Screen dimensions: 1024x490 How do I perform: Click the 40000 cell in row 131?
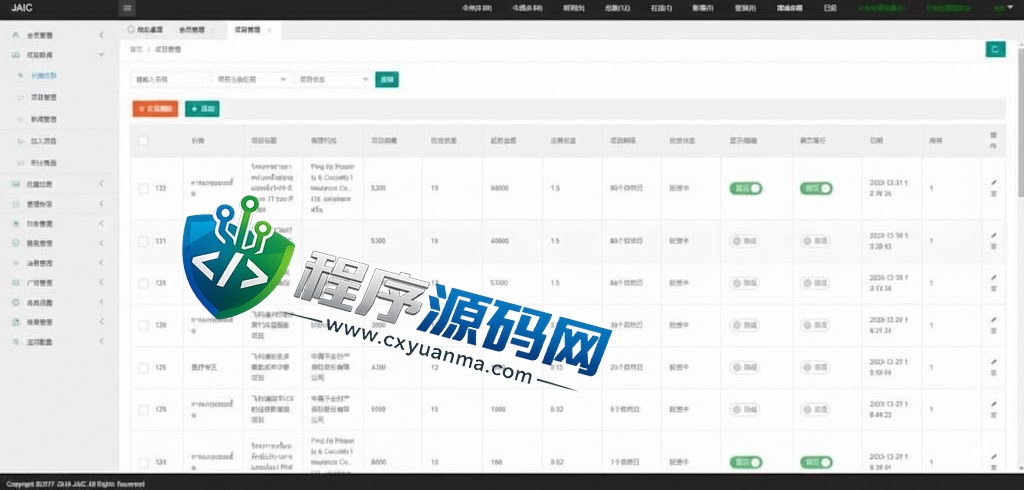coord(500,241)
